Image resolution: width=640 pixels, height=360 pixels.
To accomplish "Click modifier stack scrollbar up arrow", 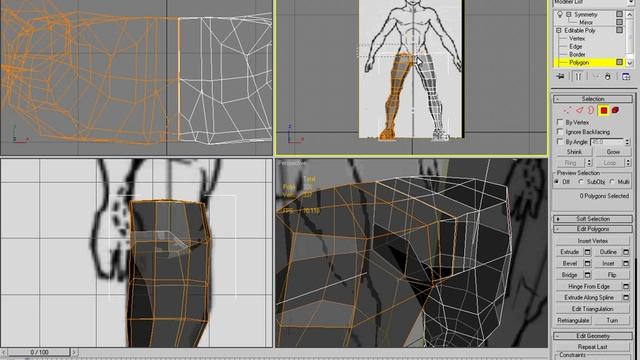I will tap(629, 14).
